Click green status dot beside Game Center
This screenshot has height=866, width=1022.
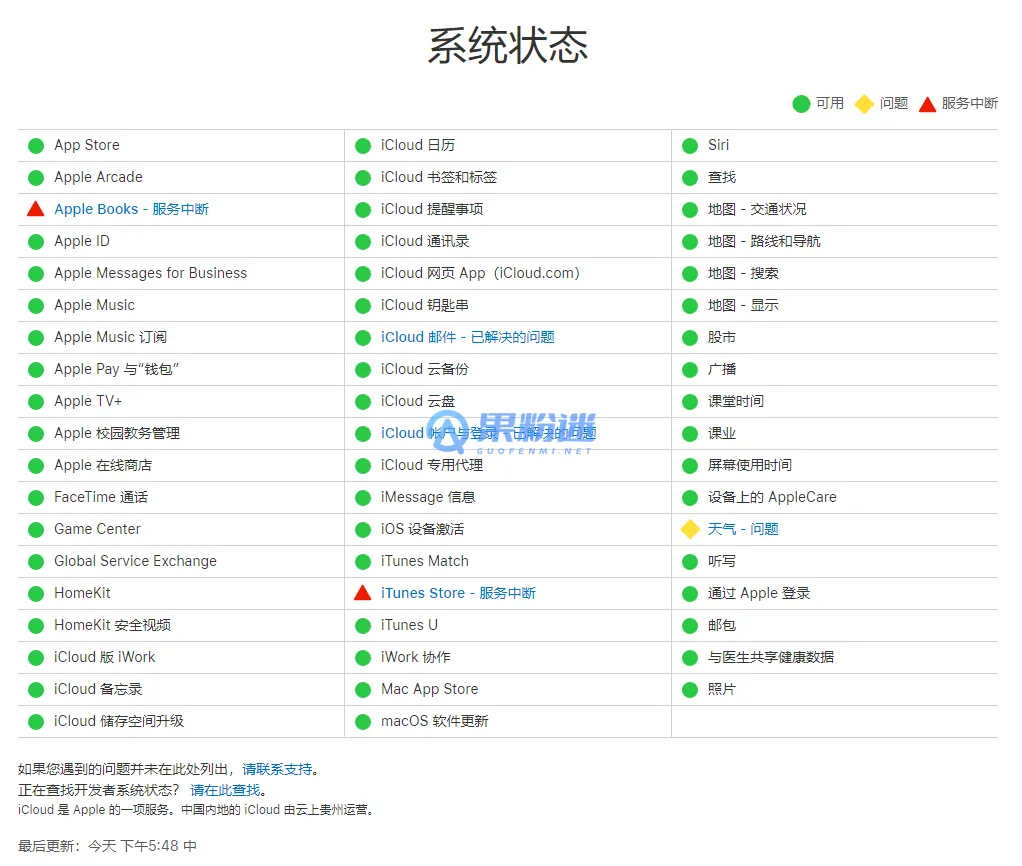point(36,529)
